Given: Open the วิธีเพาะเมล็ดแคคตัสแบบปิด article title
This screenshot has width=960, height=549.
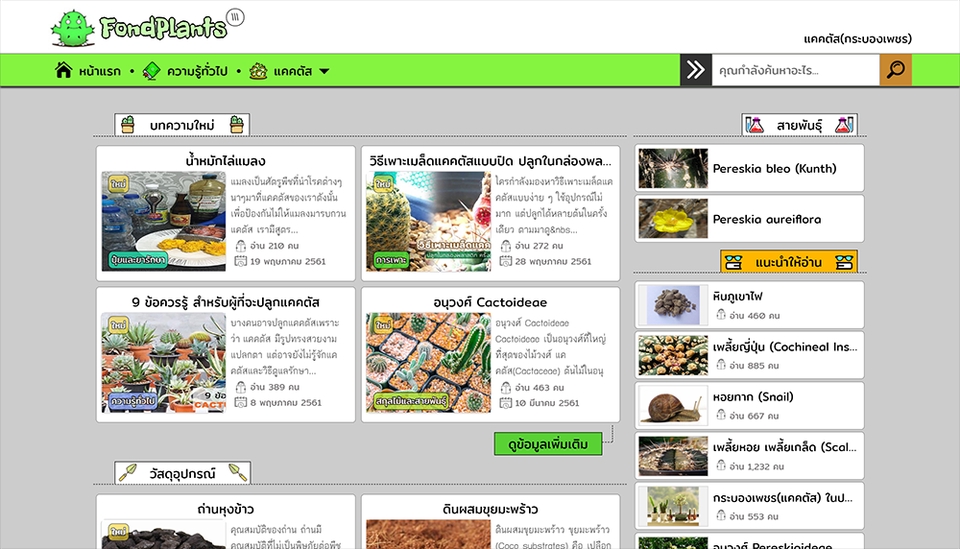Looking at the screenshot, I should point(490,161).
